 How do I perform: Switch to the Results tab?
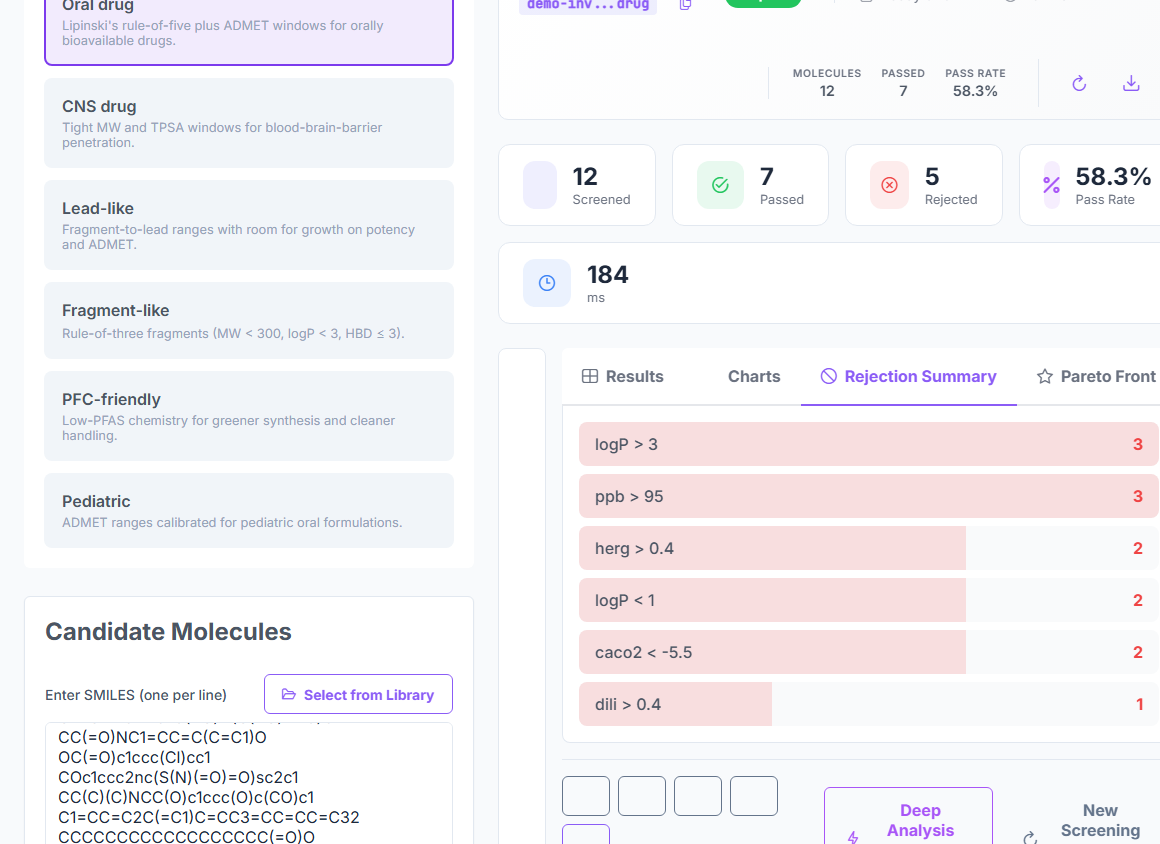point(623,377)
